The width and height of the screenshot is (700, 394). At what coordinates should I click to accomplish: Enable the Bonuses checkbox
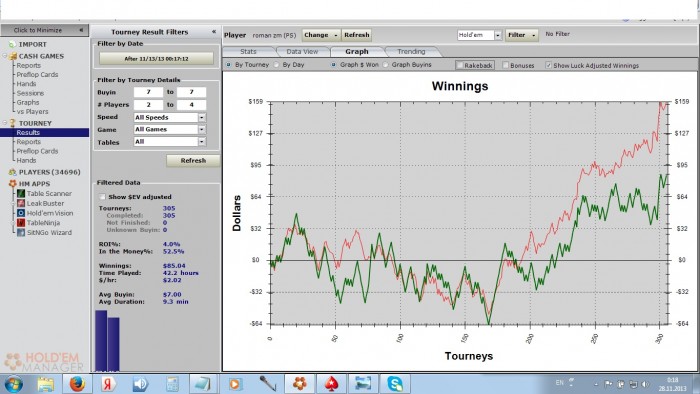coord(505,65)
